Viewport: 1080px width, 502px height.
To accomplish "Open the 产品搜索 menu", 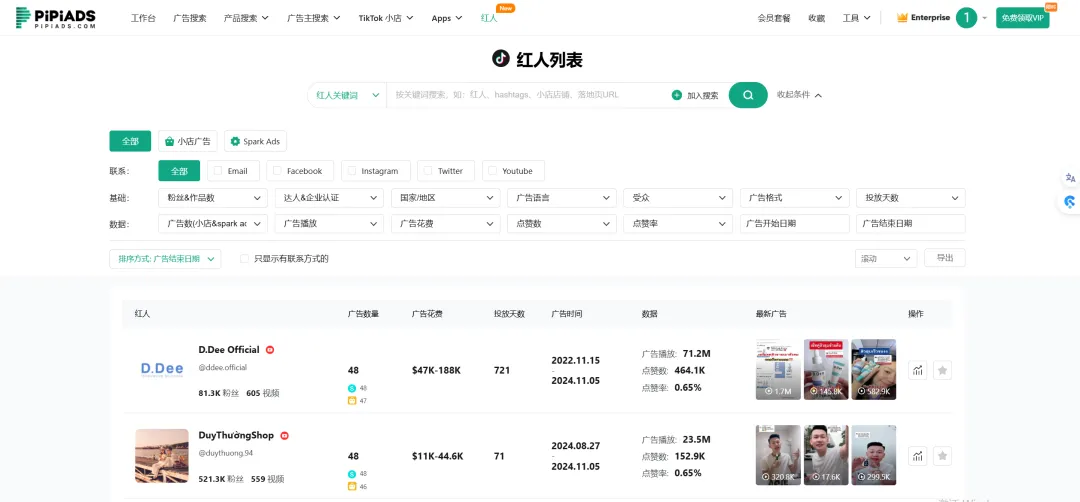I will click(x=246, y=18).
